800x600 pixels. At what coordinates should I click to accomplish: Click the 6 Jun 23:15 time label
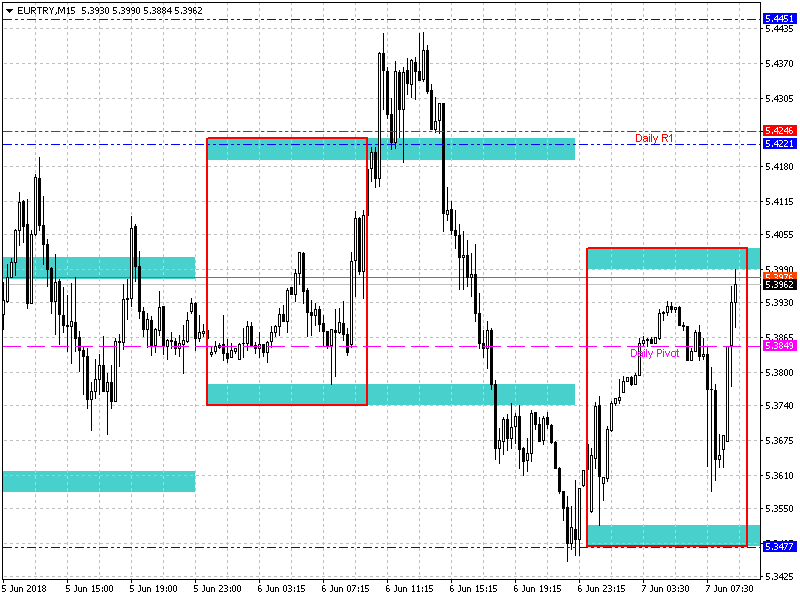point(603,589)
